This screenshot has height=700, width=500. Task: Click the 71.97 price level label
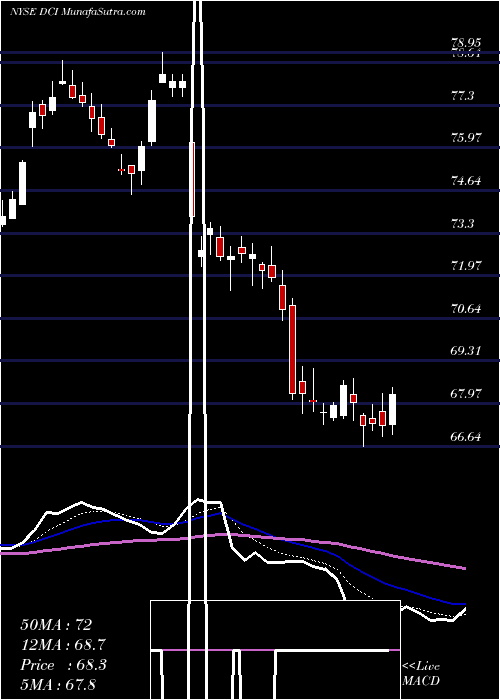(466, 266)
